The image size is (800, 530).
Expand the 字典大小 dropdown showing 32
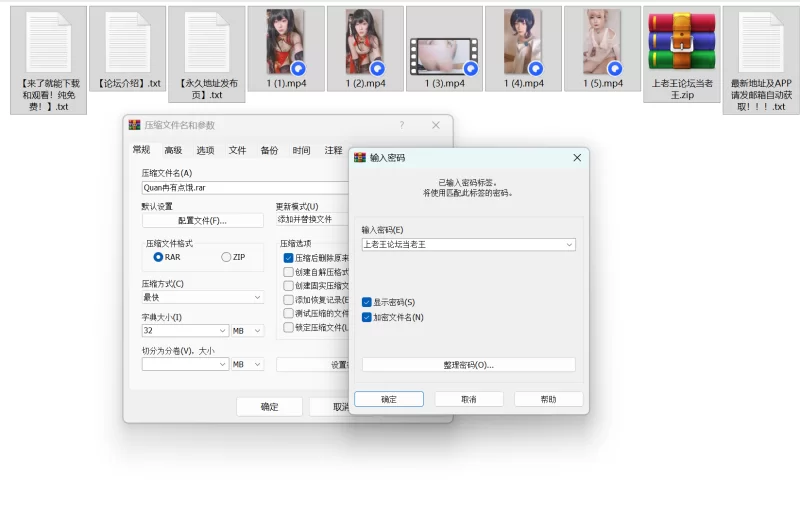click(222, 330)
